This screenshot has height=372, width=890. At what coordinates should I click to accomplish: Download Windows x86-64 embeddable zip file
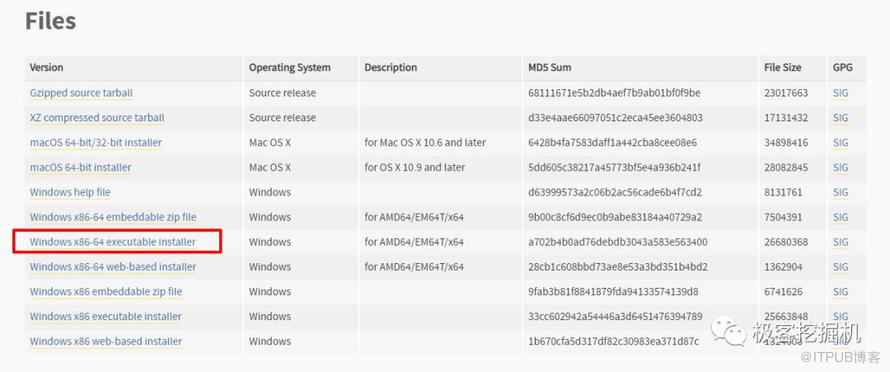coord(113,217)
